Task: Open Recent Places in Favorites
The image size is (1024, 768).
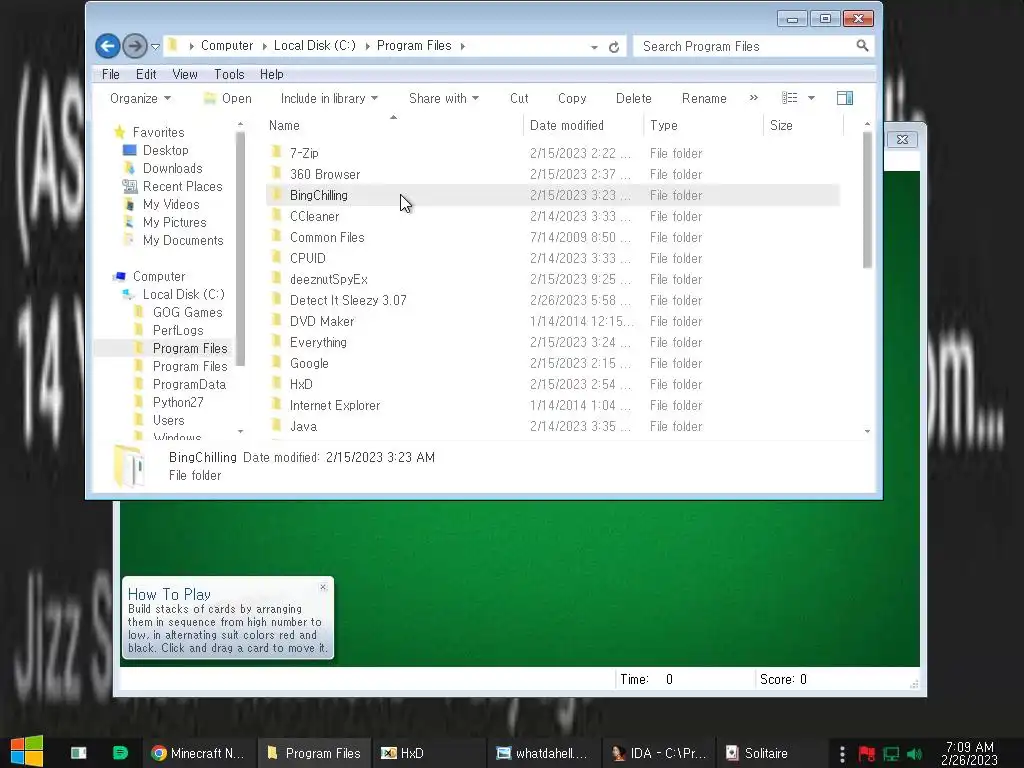Action: pos(182,187)
